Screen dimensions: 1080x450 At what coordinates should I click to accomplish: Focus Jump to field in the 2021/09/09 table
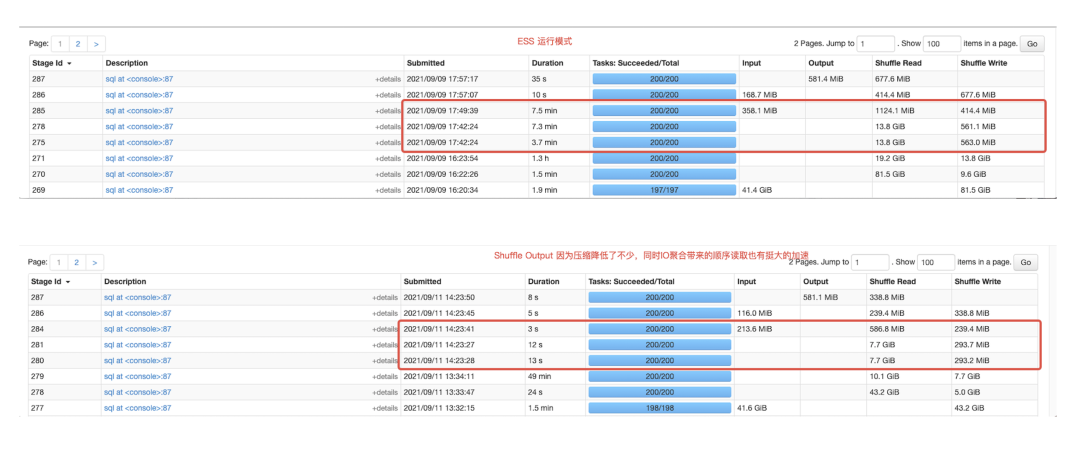coord(875,44)
